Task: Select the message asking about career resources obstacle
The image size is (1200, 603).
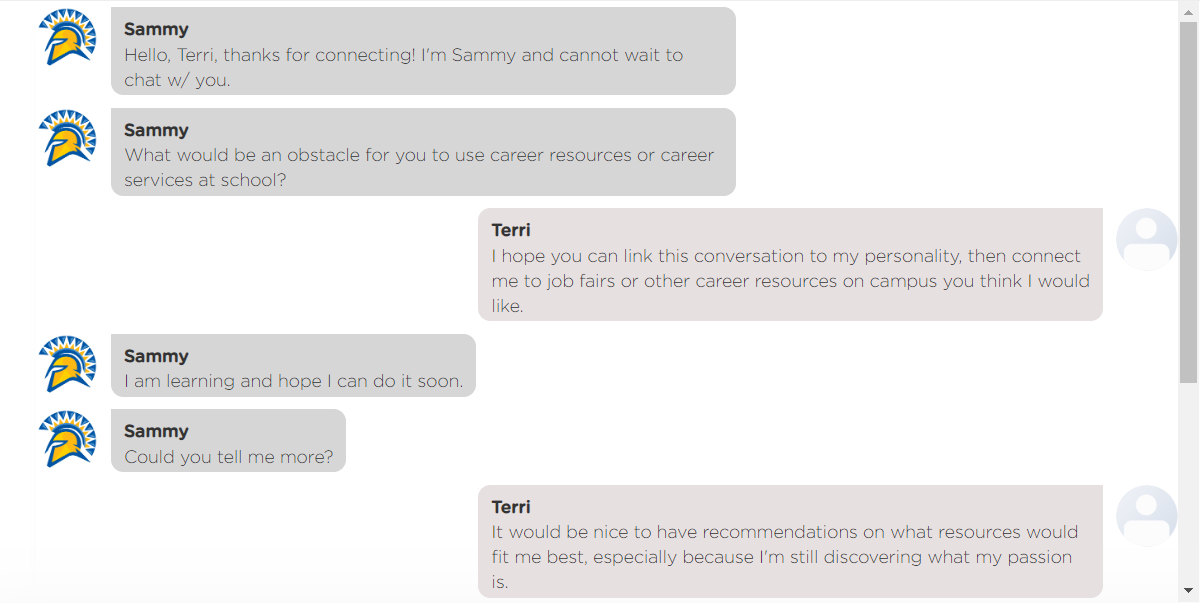Action: tap(423, 152)
